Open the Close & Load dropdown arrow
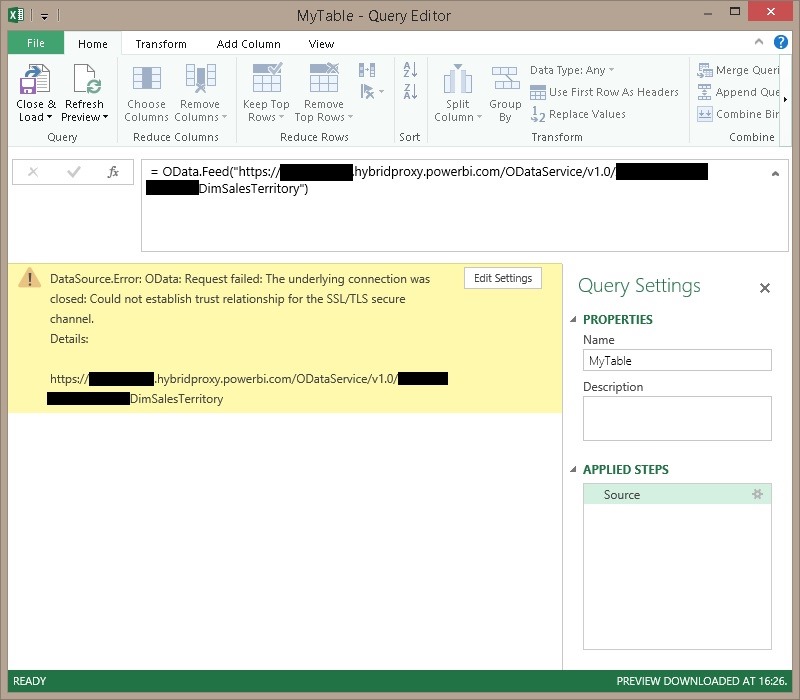 click(x=49, y=117)
